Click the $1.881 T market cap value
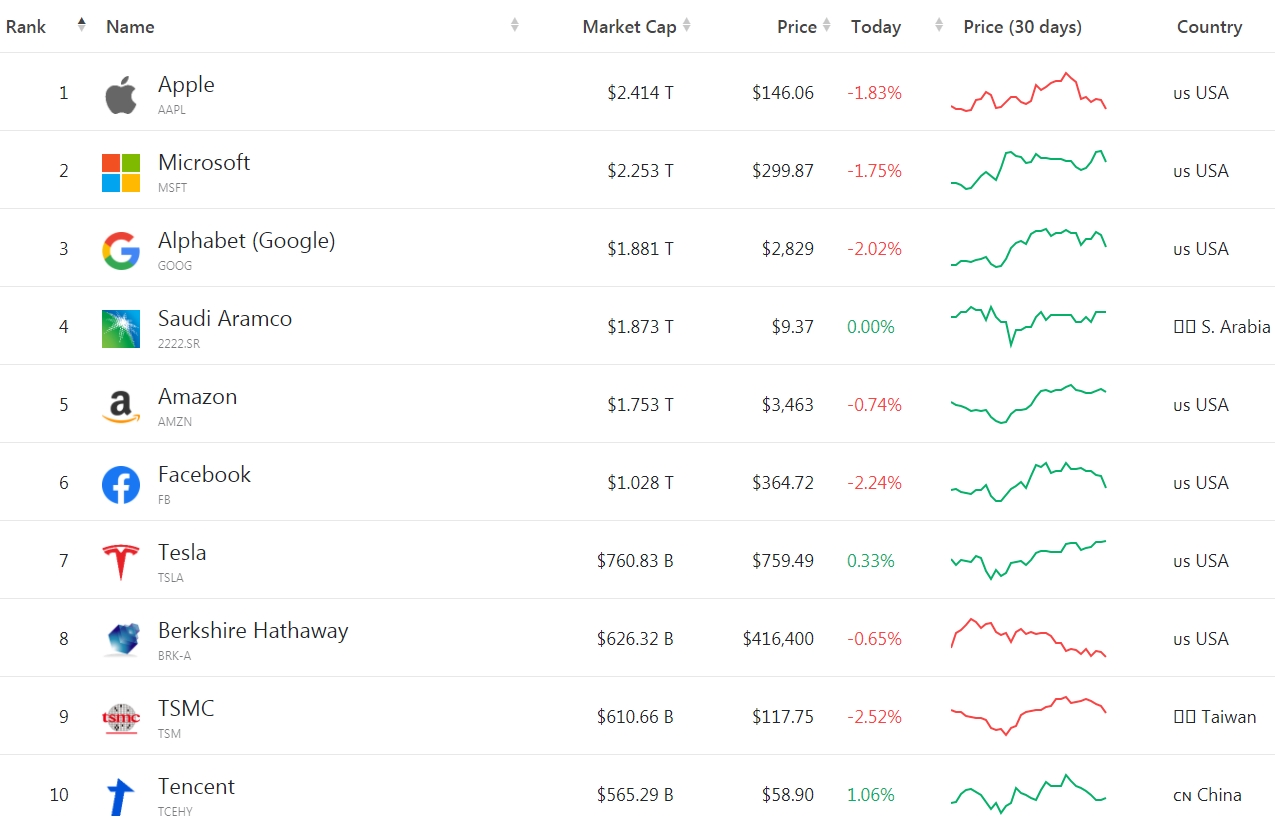 coord(640,249)
